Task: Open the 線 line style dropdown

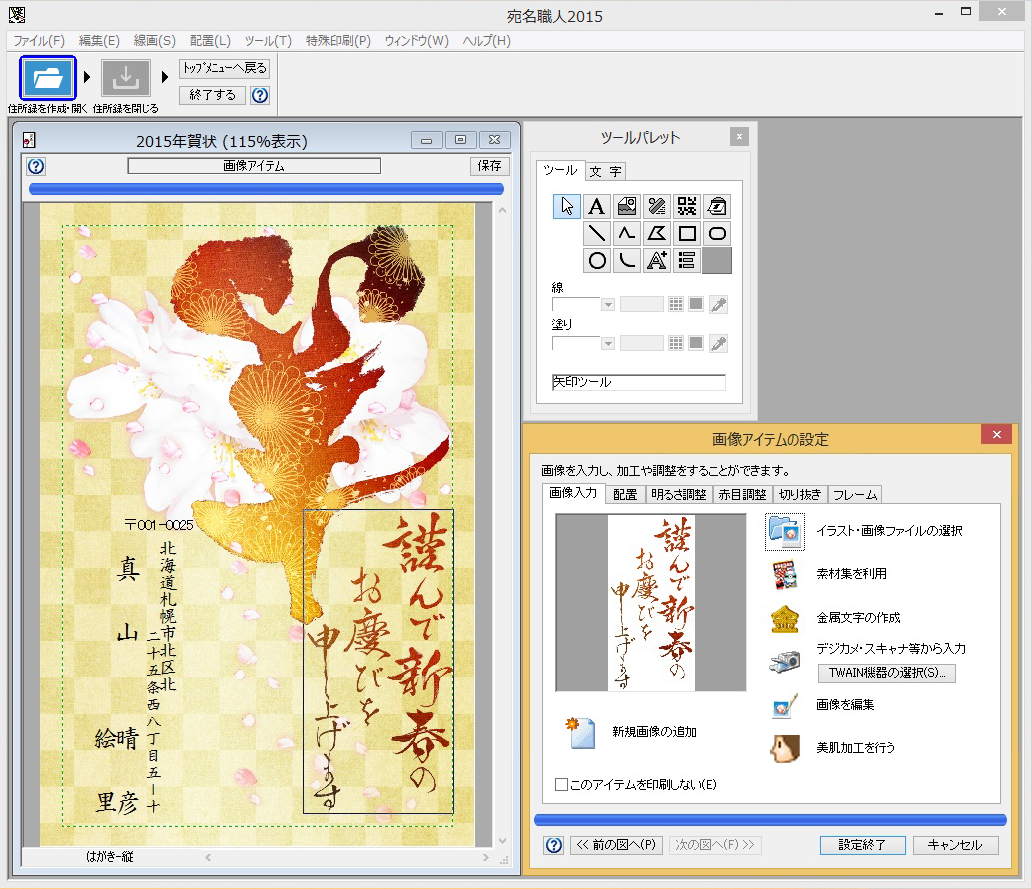Action: [x=607, y=304]
